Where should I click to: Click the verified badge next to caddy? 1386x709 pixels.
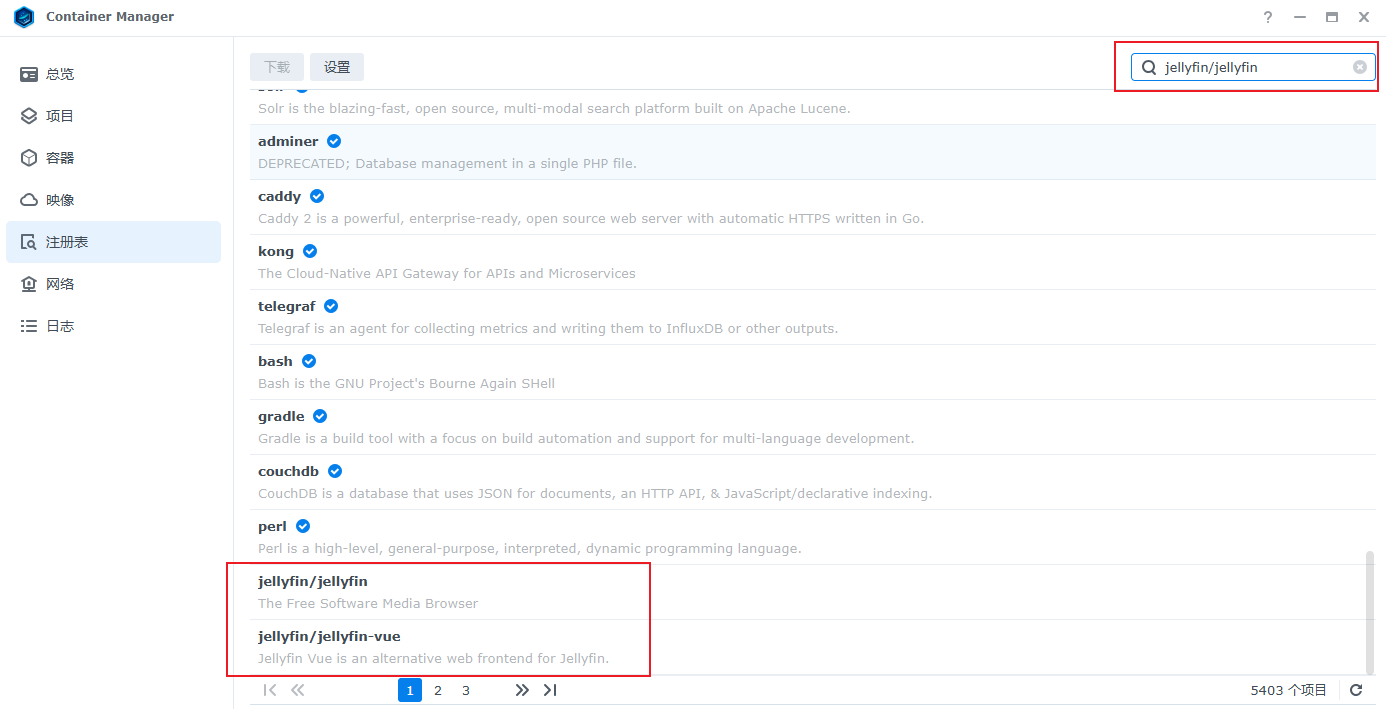click(x=317, y=196)
